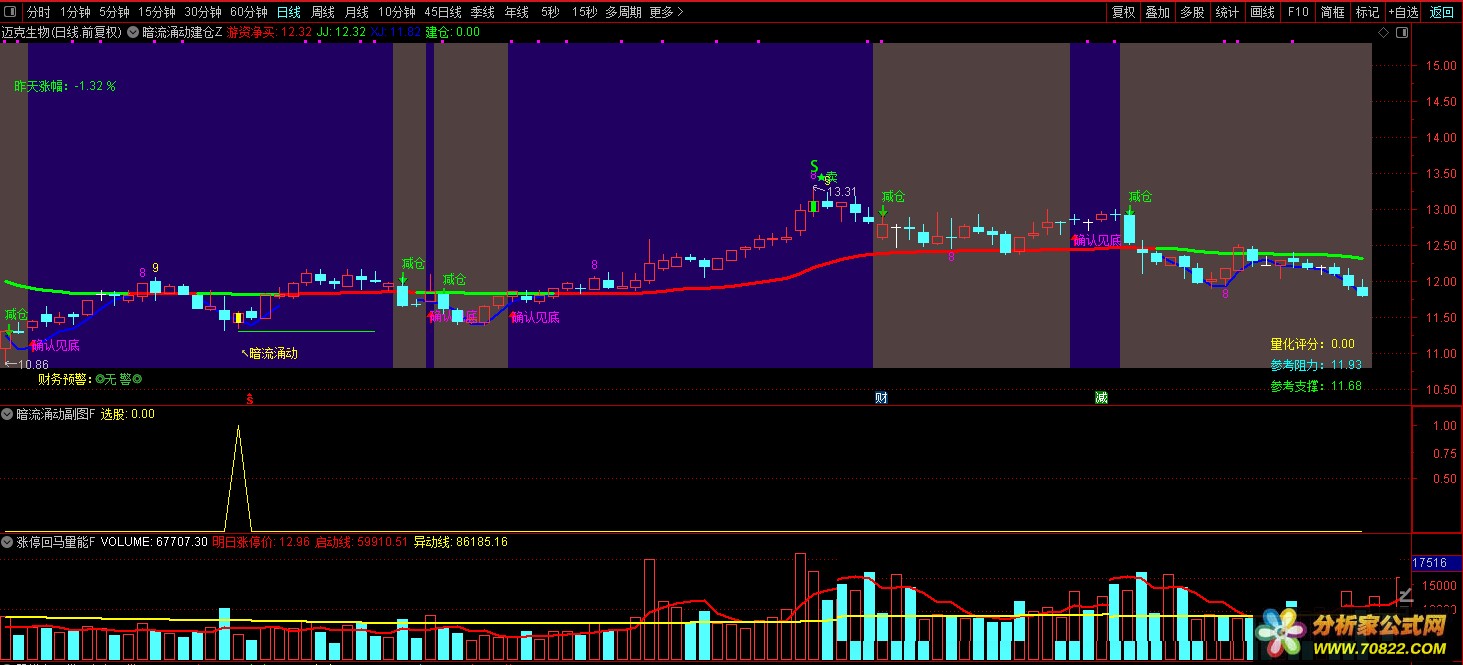Click the 游资争买 12.32 readout

pyautogui.click(x=269, y=32)
